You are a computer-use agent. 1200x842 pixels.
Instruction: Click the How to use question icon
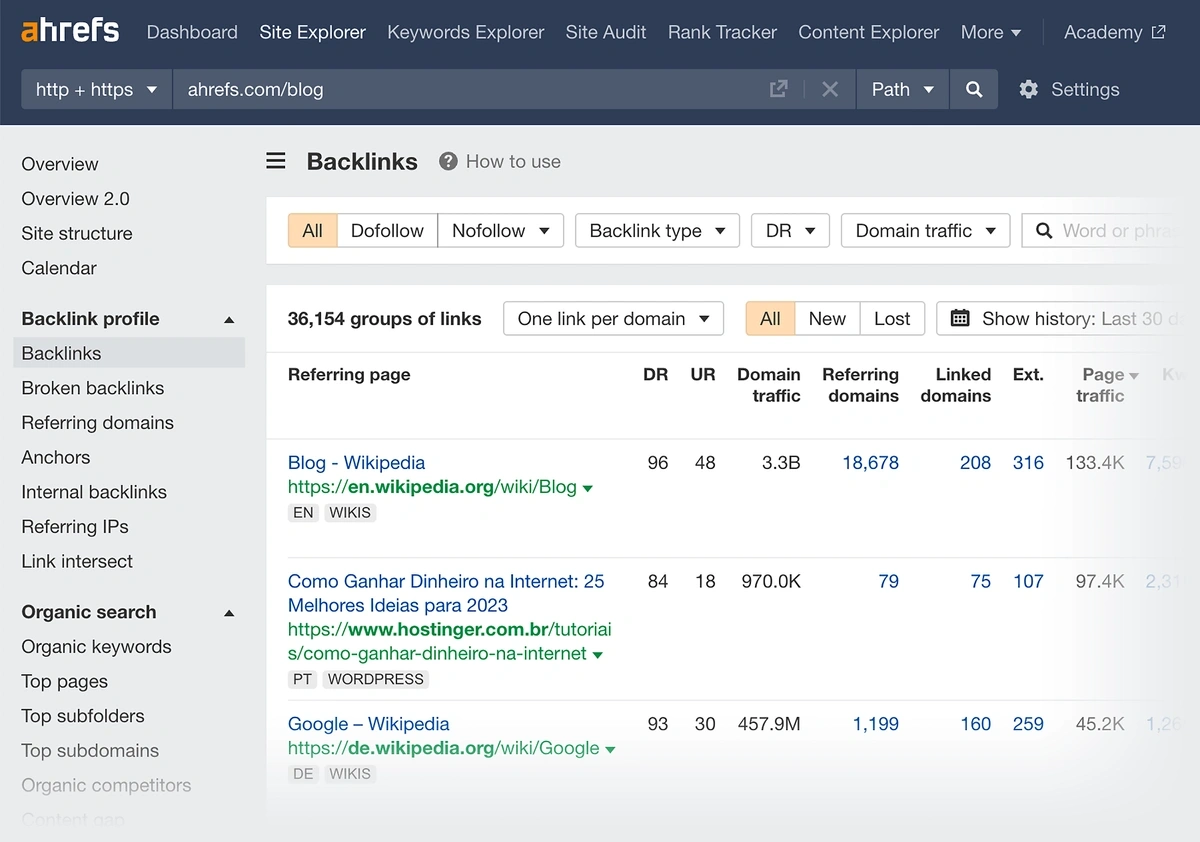click(x=448, y=161)
